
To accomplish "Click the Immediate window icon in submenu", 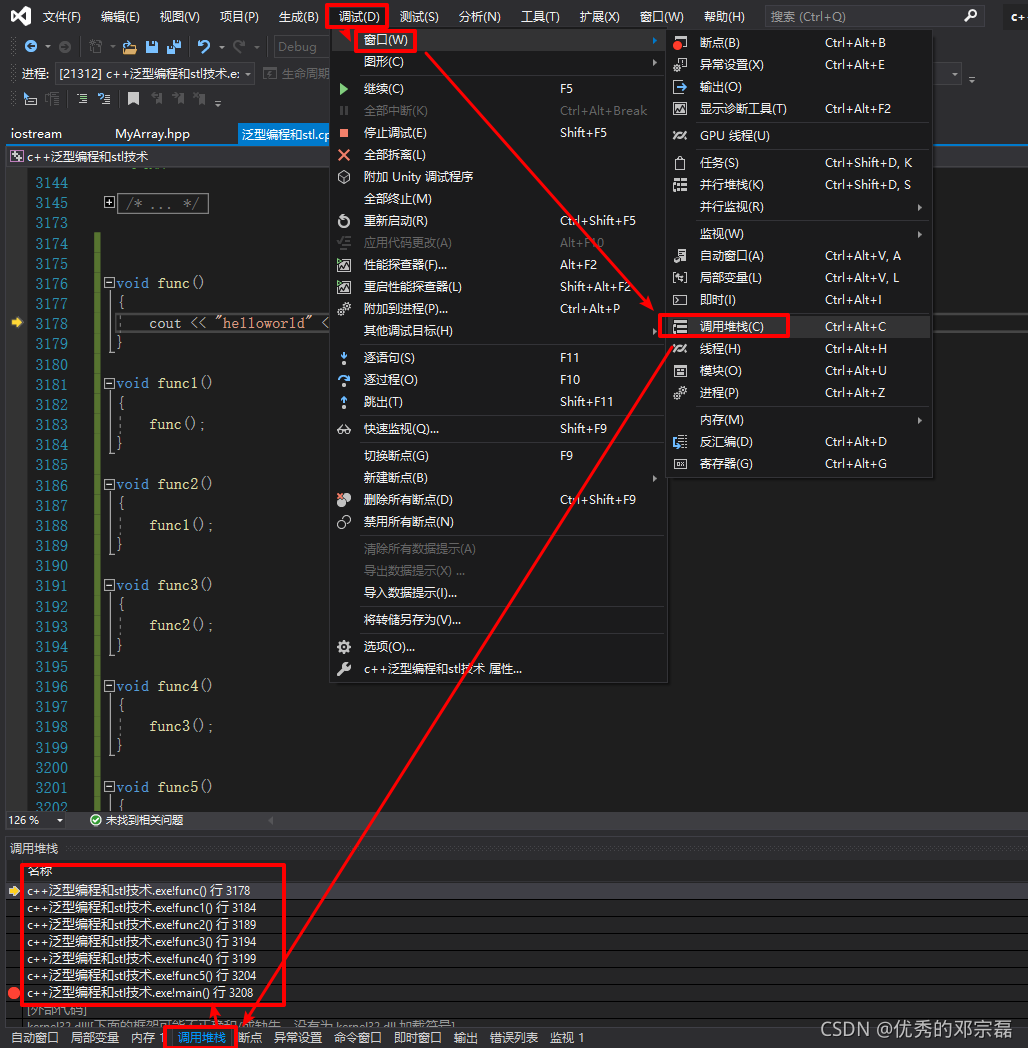I will 680,300.
